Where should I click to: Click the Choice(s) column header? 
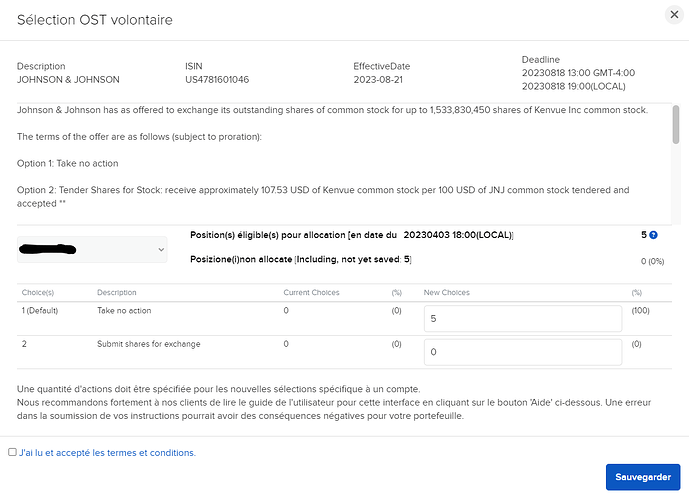click(x=38, y=292)
